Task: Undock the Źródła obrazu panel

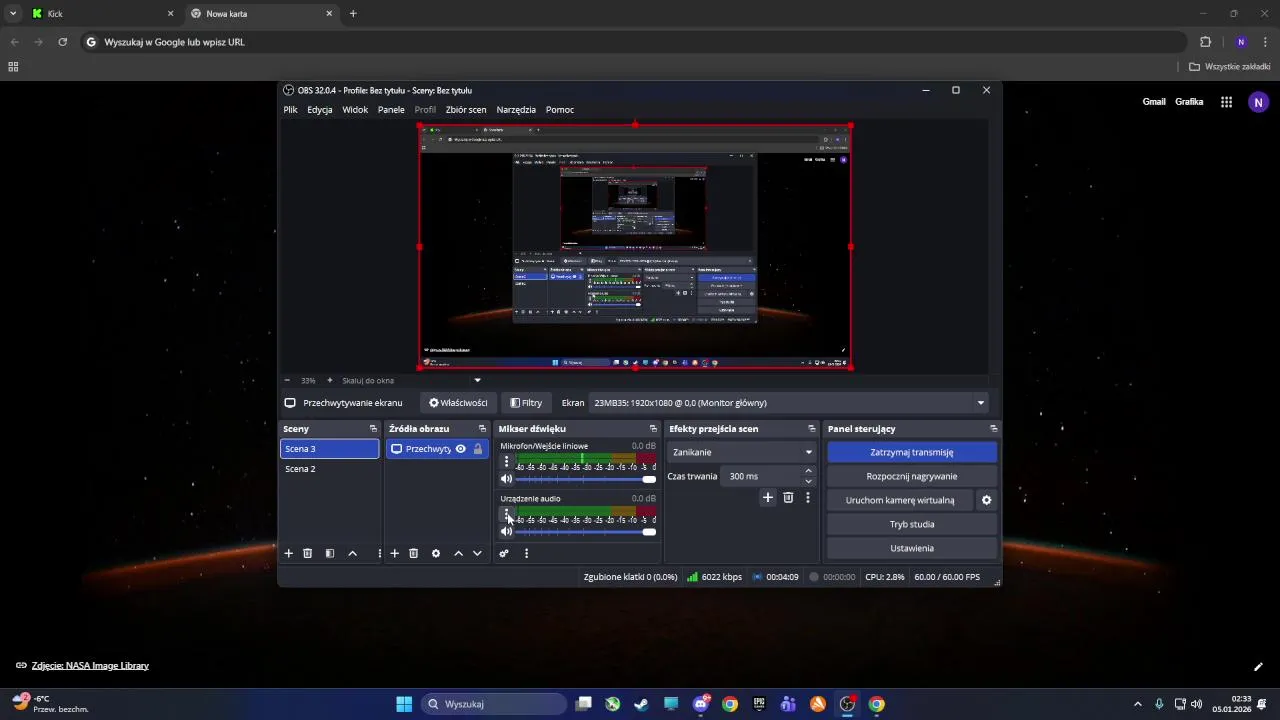Action: tap(482, 429)
